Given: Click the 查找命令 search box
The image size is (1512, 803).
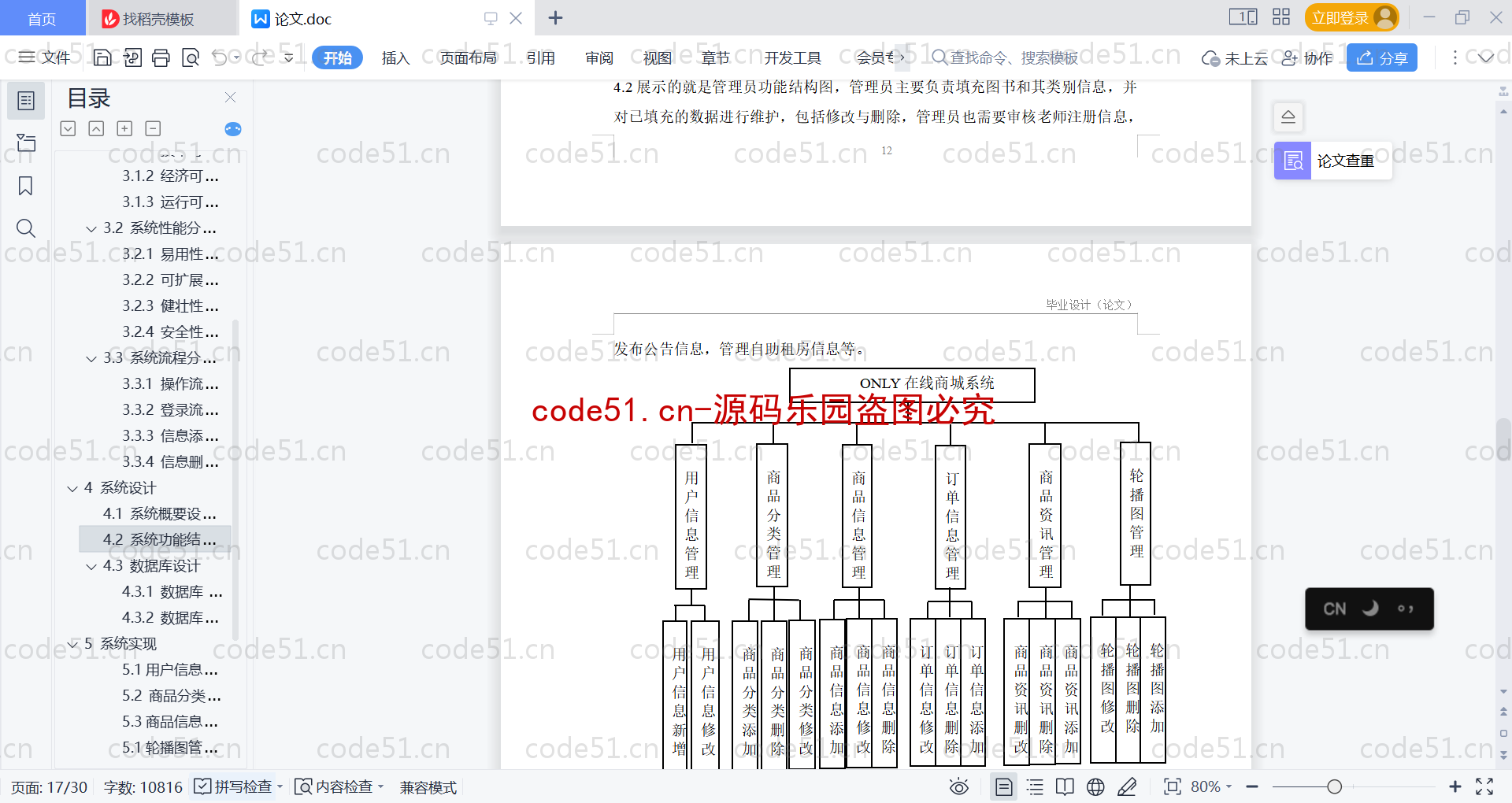Looking at the screenshot, I should coord(1005,57).
